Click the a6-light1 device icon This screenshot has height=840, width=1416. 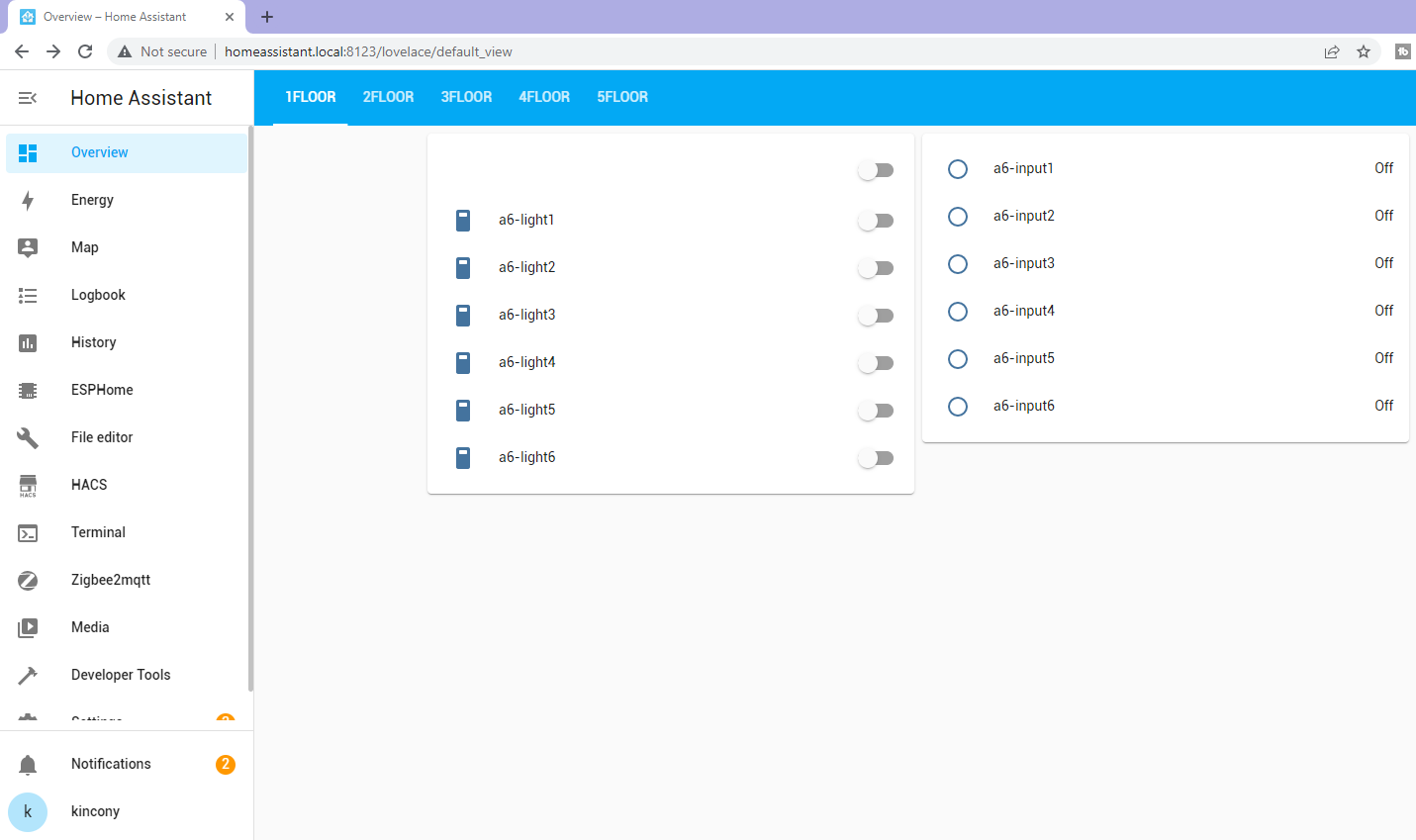pos(463,220)
